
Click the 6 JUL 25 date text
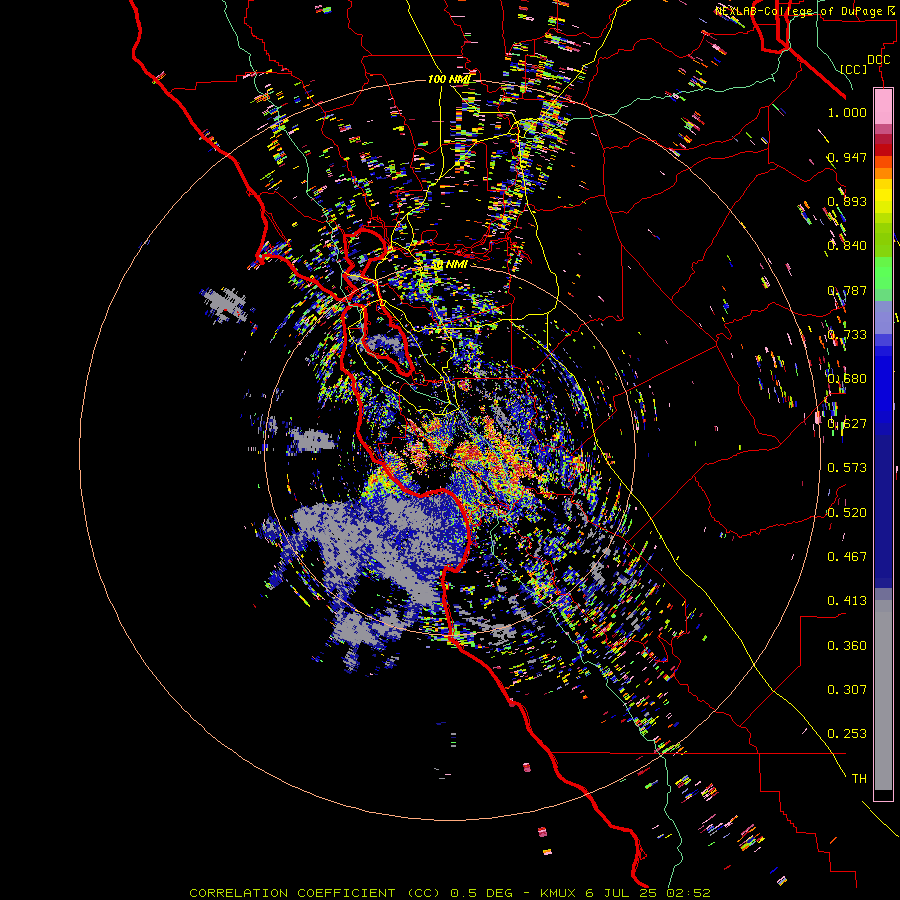(622, 893)
